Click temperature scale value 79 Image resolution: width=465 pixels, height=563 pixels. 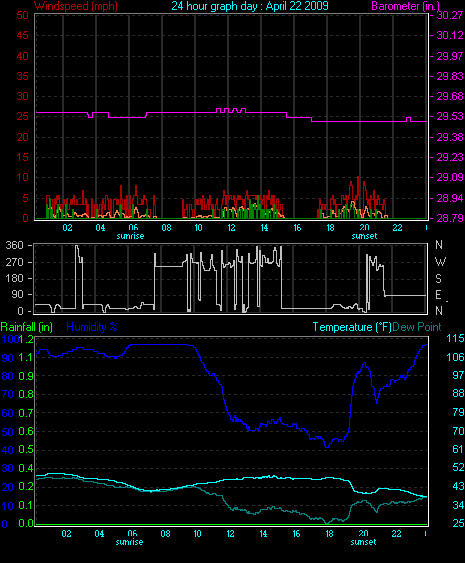point(458,412)
